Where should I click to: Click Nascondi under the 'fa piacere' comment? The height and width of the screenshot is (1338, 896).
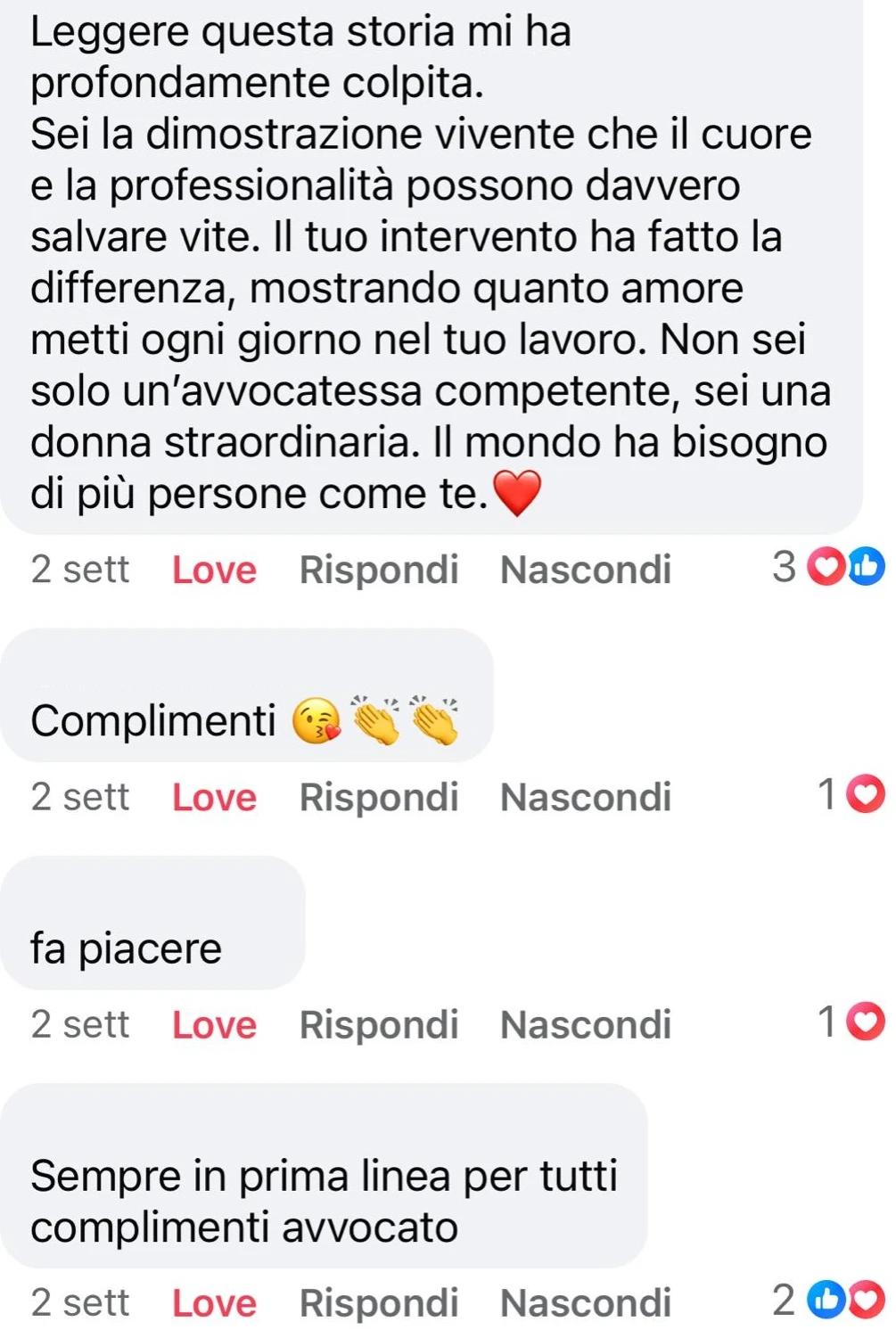(x=586, y=1024)
